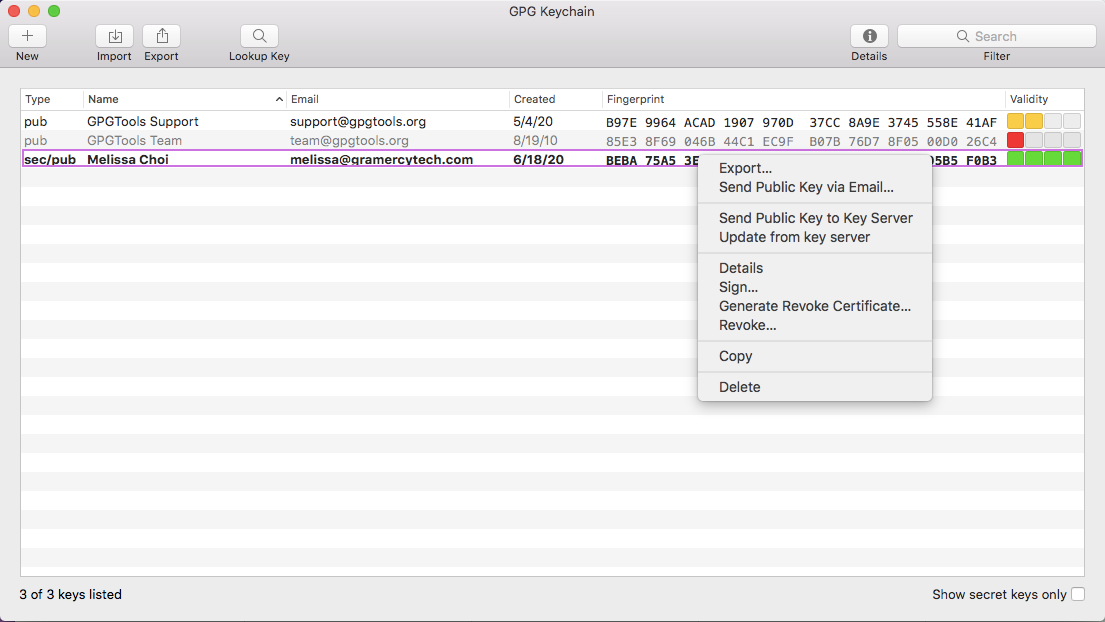
Task: Select Generate Revoke Certificate...
Action: point(815,306)
